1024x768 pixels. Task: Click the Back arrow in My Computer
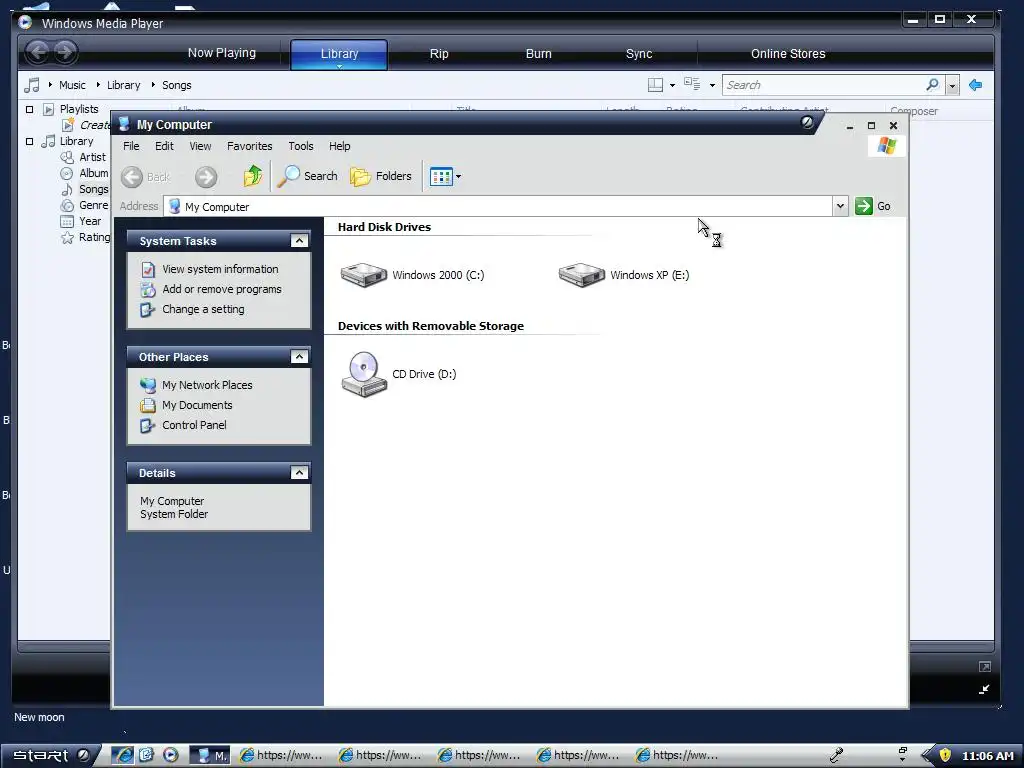tap(131, 176)
